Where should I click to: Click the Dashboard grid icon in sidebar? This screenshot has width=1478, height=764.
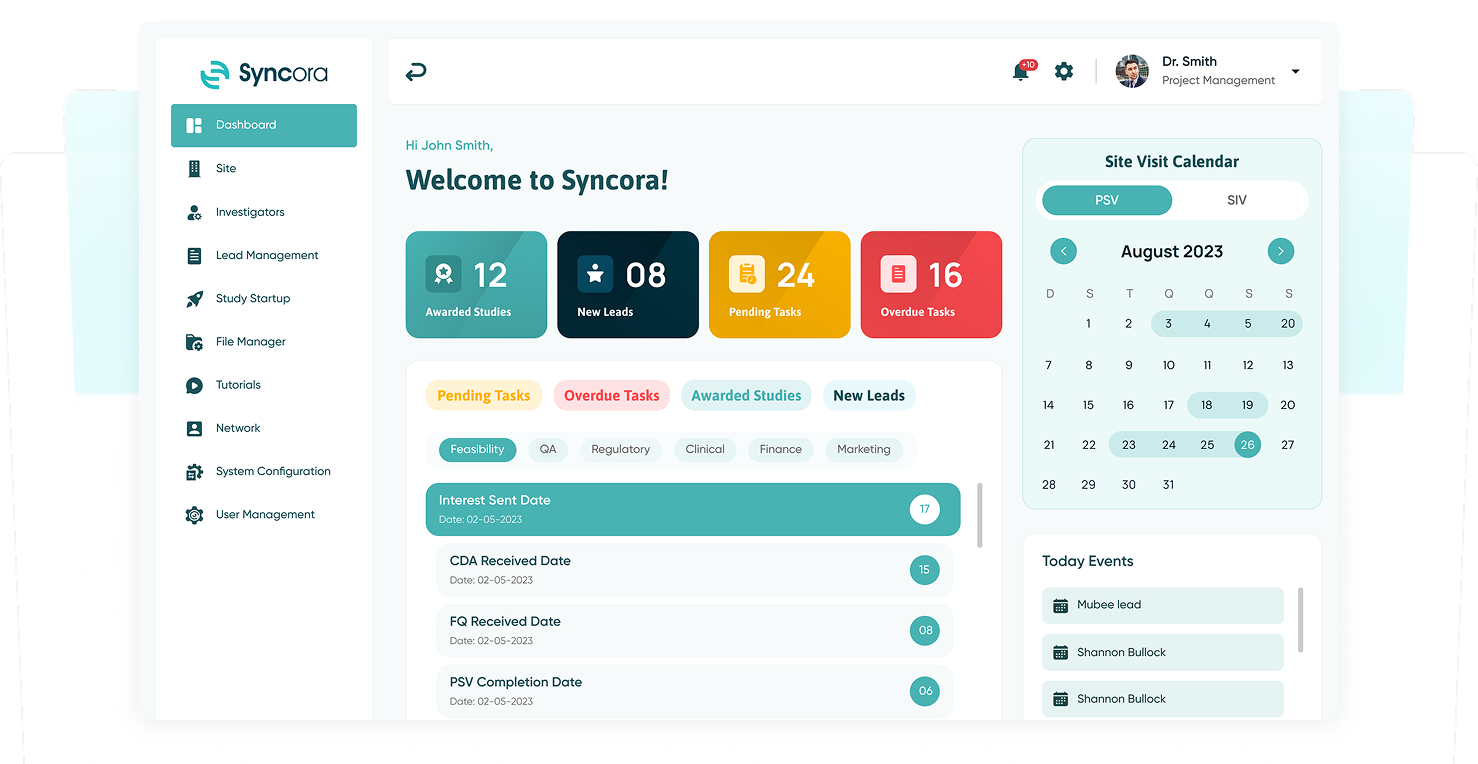194,125
